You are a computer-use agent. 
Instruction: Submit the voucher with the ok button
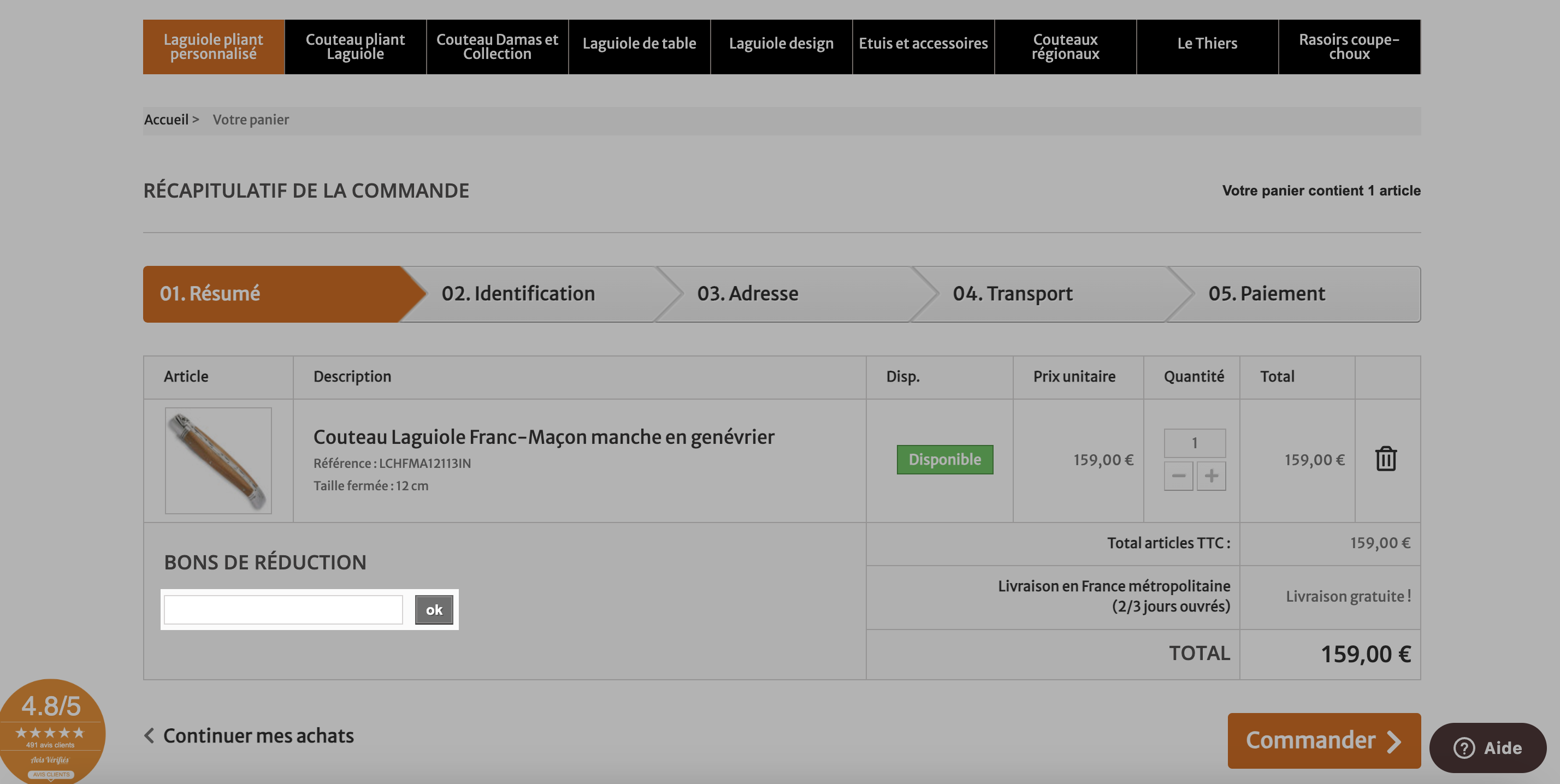coord(434,610)
